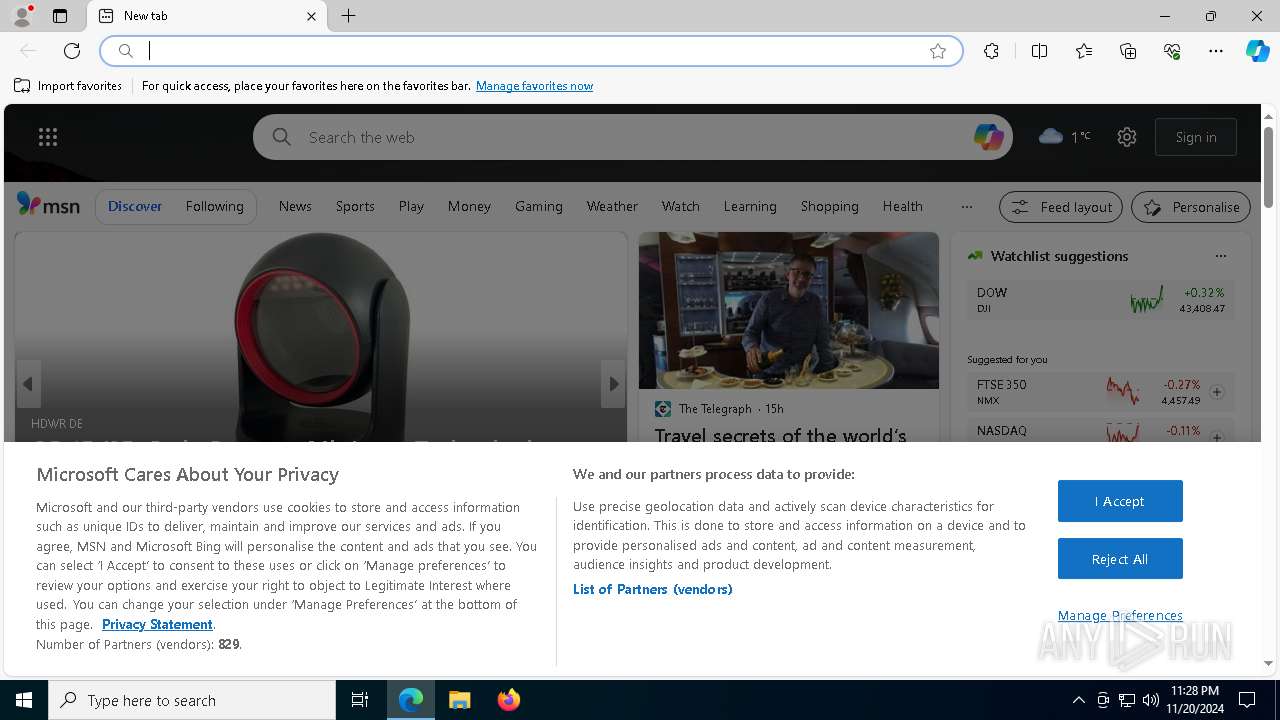Image resolution: width=1280 pixels, height=720 pixels.
Task: Open Watchlist suggestions more options
Action: [1220, 256]
